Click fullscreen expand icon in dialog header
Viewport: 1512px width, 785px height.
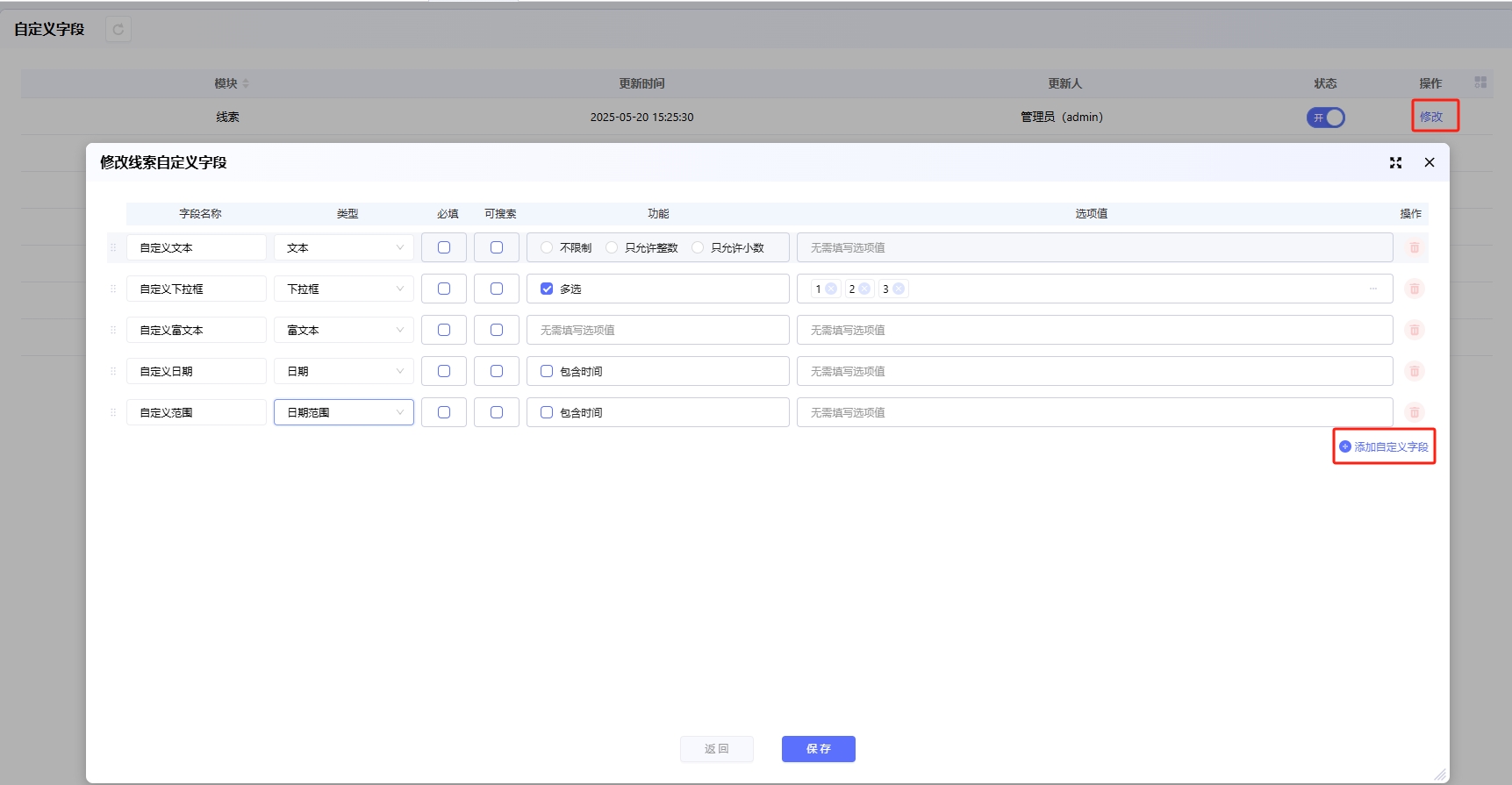(1395, 163)
